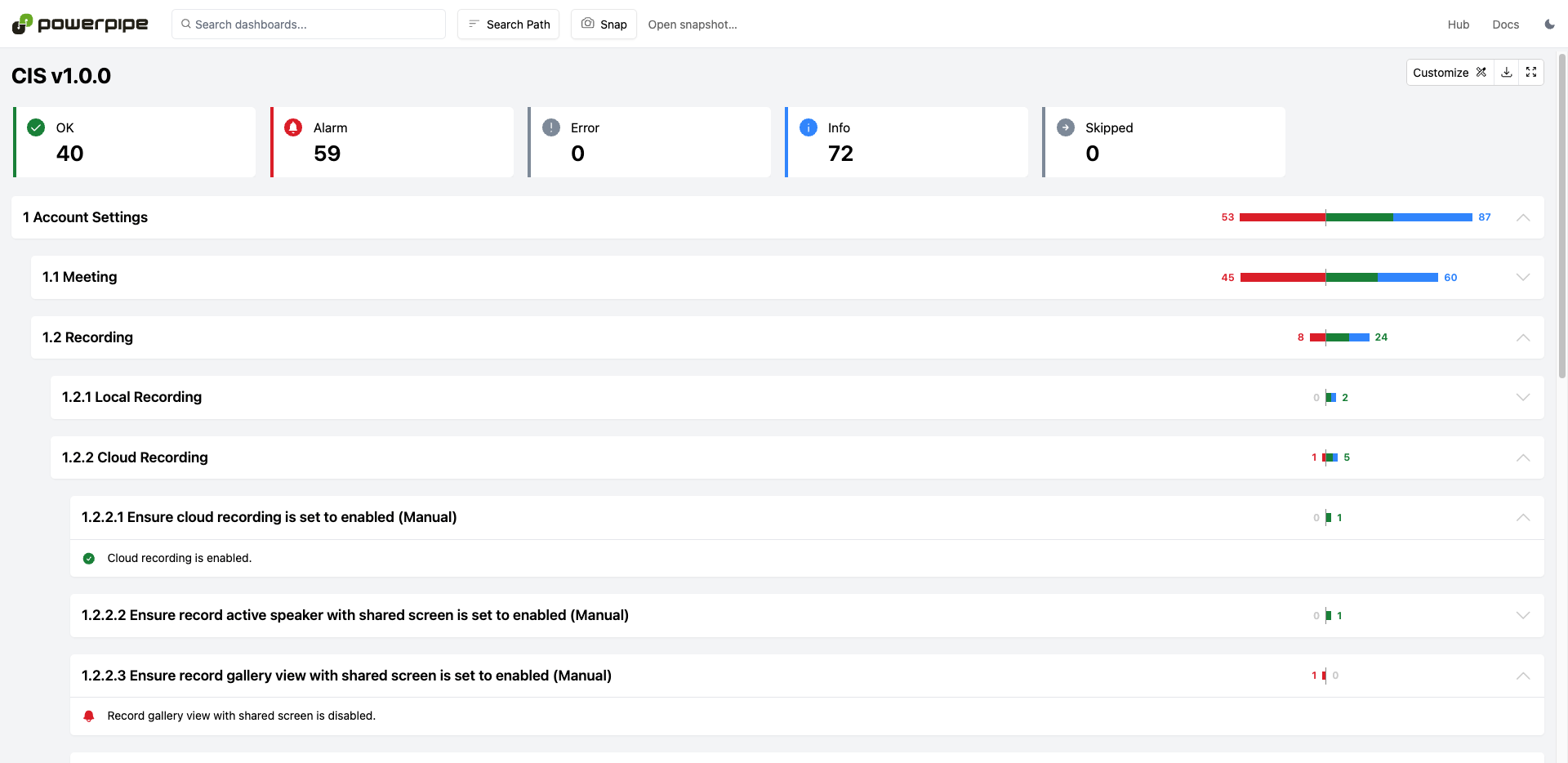The width and height of the screenshot is (1568, 763).
Task: Click the blue Info status icon
Action: 808,127
